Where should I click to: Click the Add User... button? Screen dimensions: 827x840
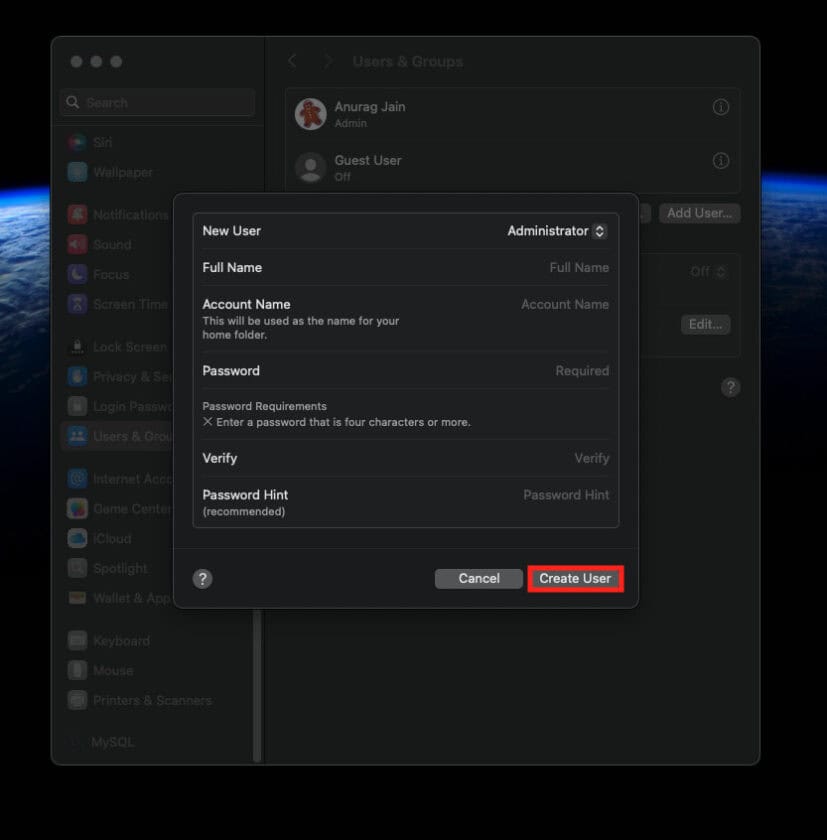click(700, 213)
